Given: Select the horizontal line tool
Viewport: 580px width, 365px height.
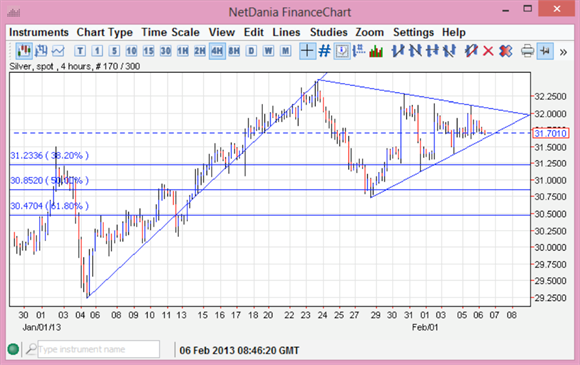Looking at the screenshot, I should click(x=432, y=51).
